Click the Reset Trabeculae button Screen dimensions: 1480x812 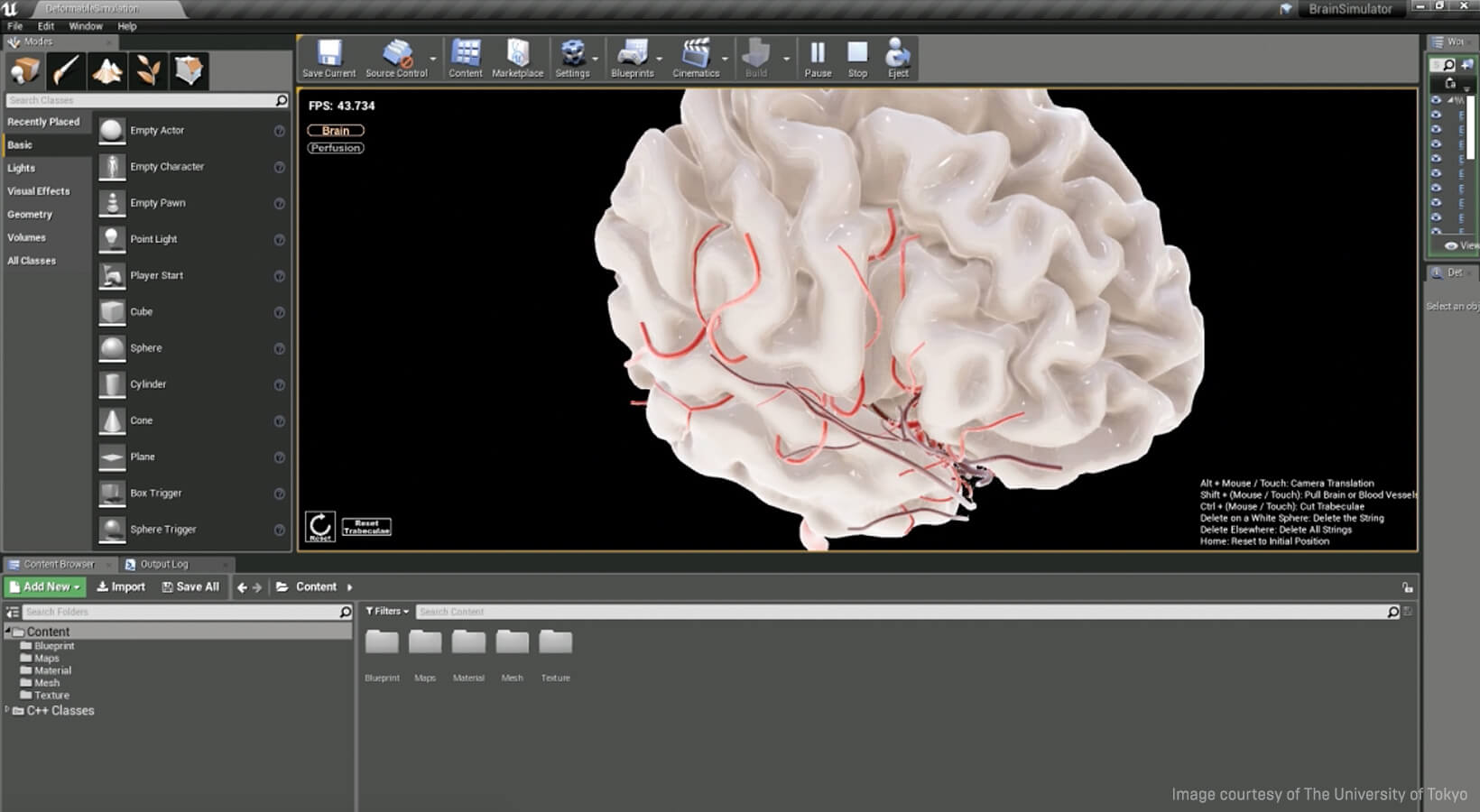(366, 526)
